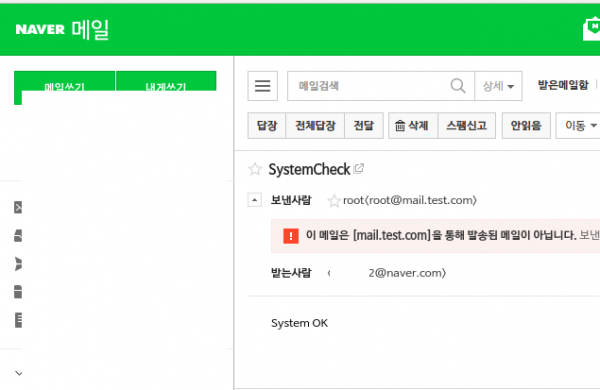This screenshot has height=390, width=600.
Task: Click the 답장 reply button
Action: click(267, 125)
